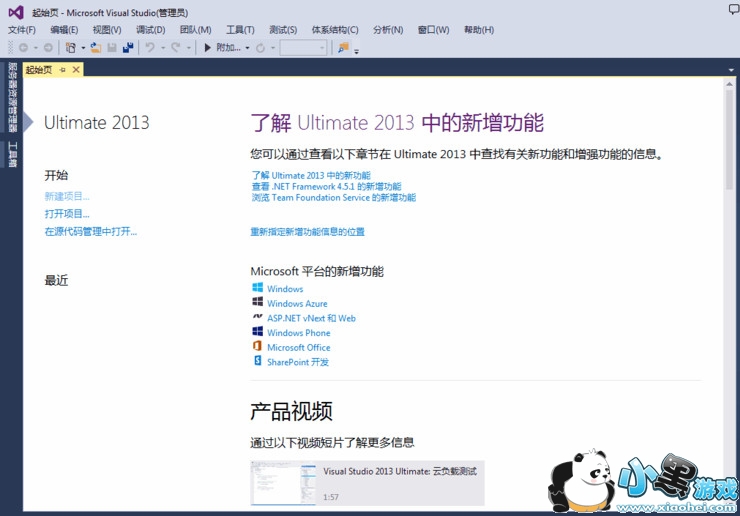The height and width of the screenshot is (516, 740).
Task: Open the 体系结构(C) menu
Action: pyautogui.click(x=335, y=30)
